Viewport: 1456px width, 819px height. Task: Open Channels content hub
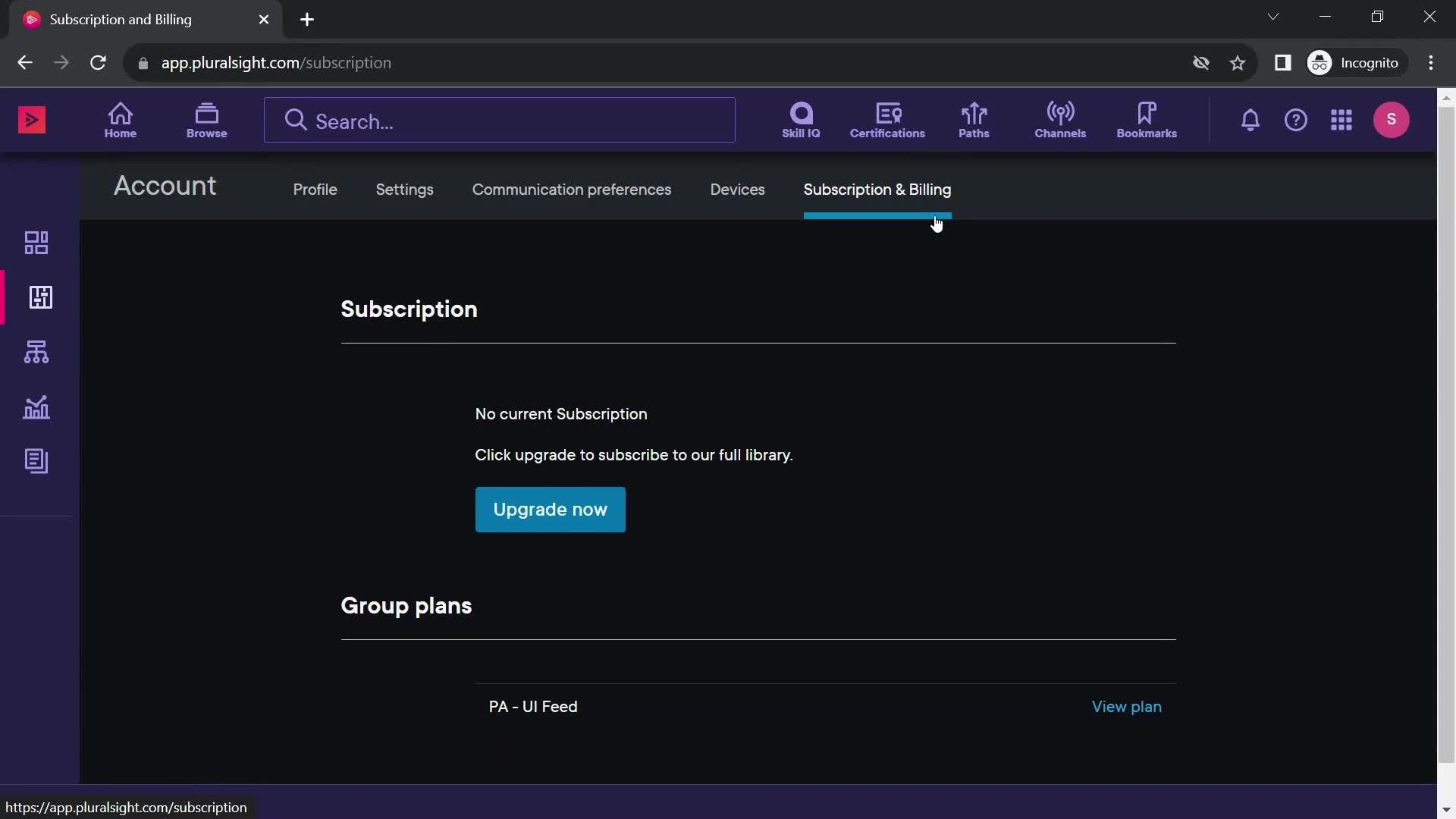pos(1060,120)
